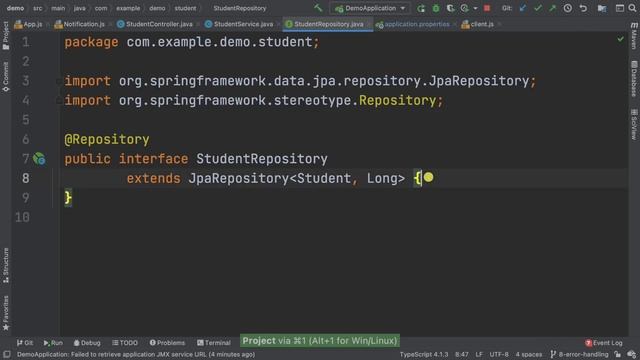
Task: Close the StudentRepository.java tab
Action: coord(368,24)
